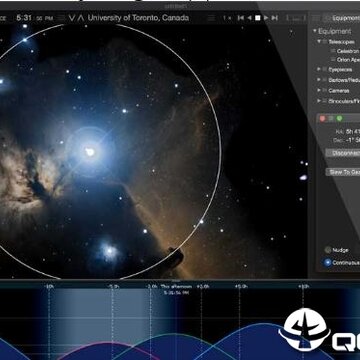This screenshot has width=360, height=360.
Task: Open the menu icon left of time step
Action: coord(211,18)
